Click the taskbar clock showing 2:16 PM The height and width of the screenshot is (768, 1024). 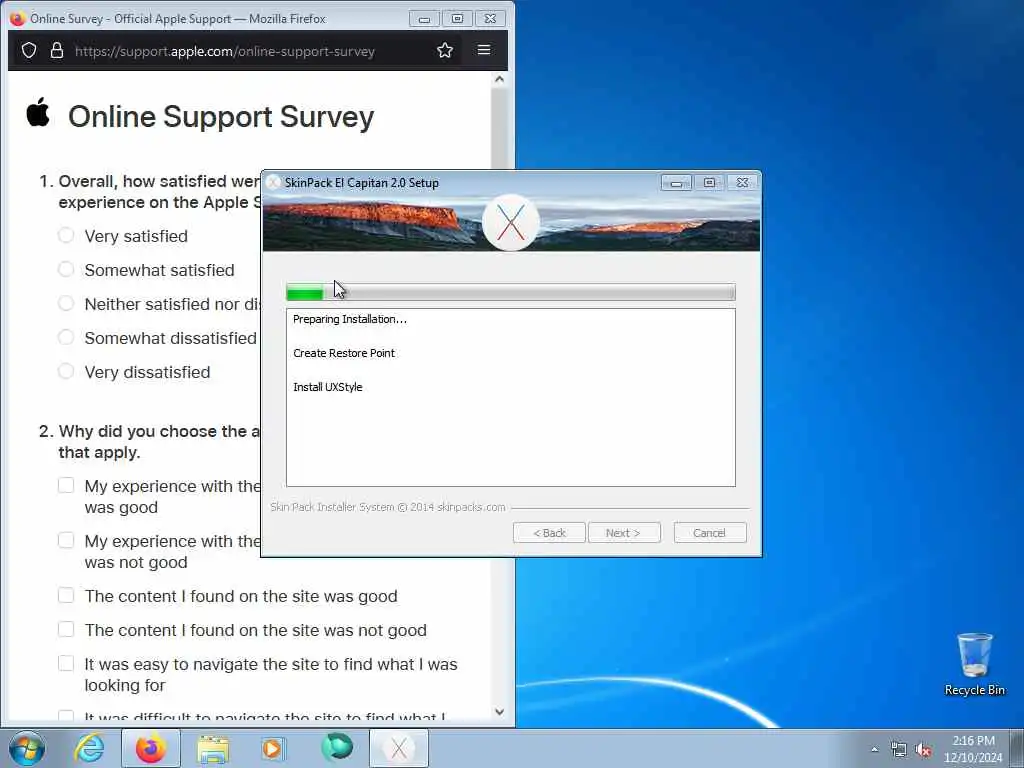973,749
